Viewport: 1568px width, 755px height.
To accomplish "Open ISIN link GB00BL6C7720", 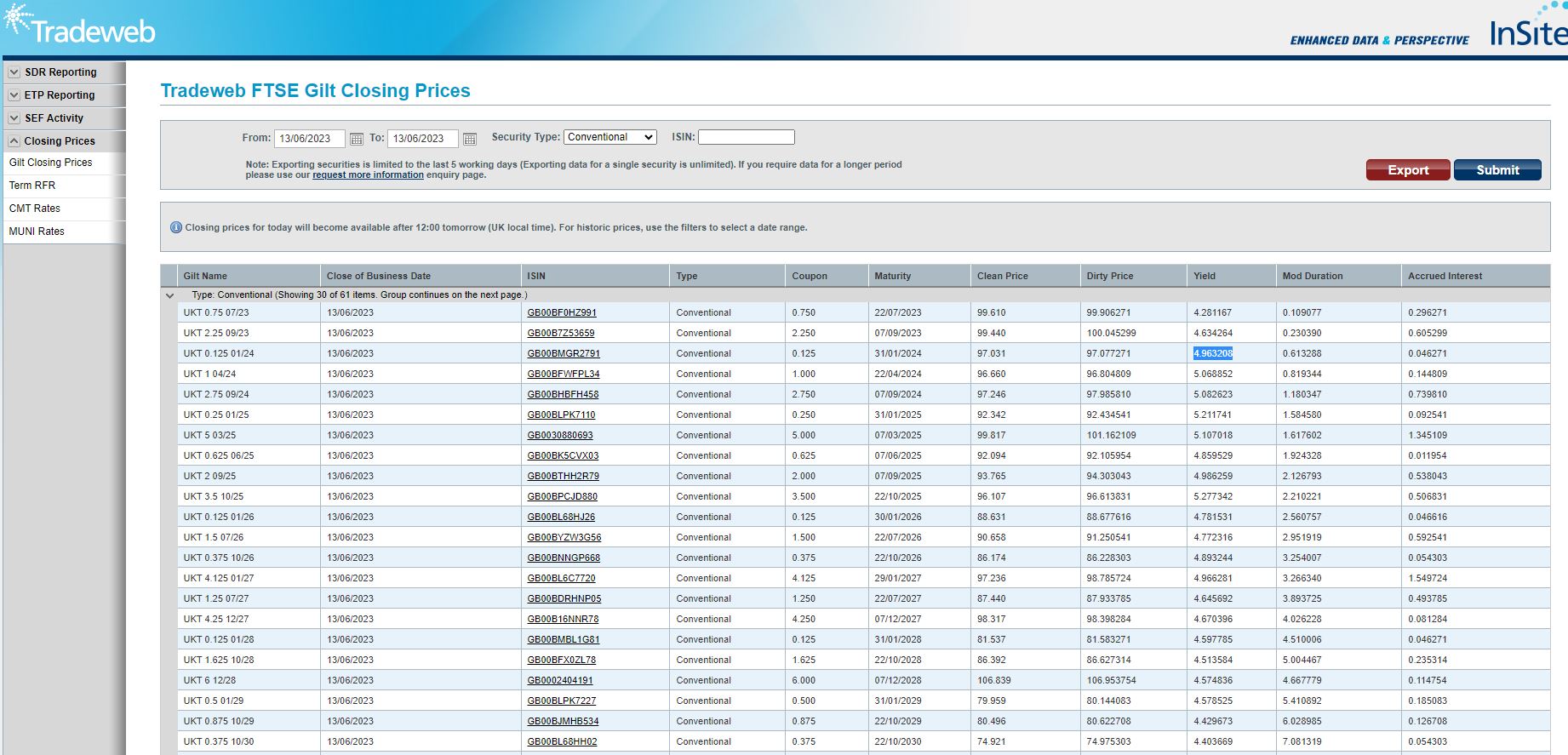I will [x=561, y=578].
